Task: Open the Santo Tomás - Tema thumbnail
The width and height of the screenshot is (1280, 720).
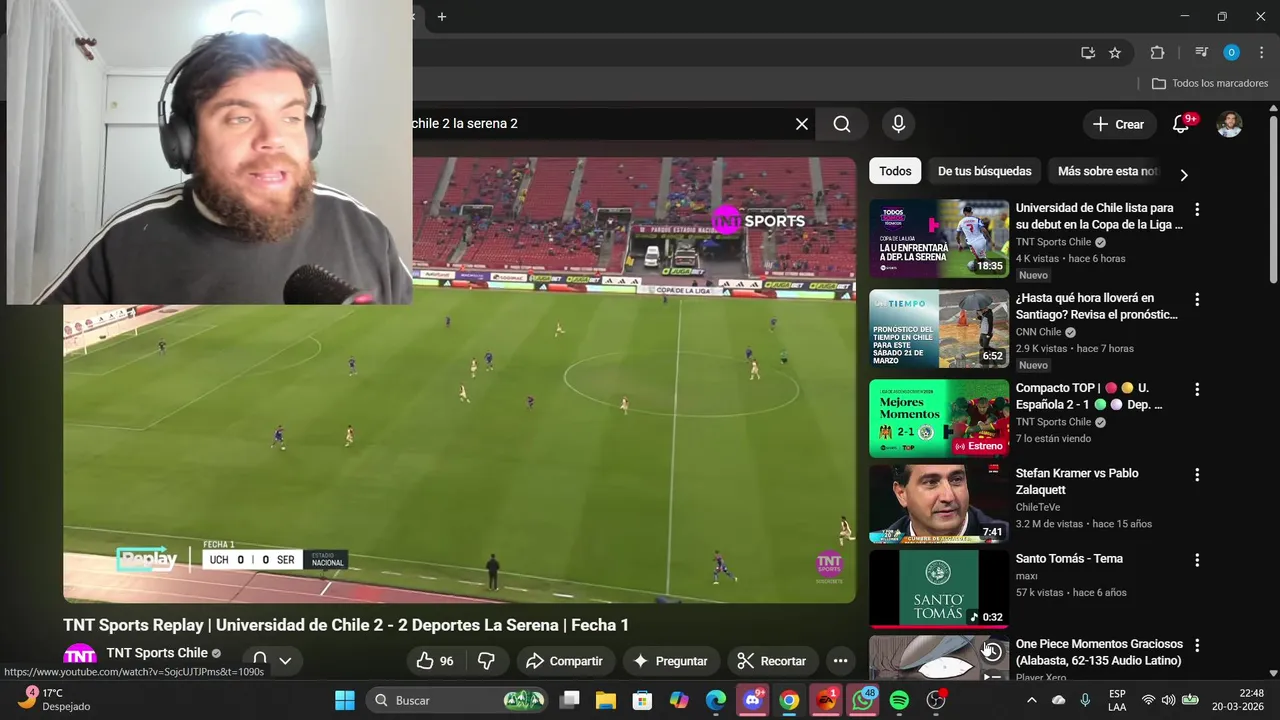Action: point(939,589)
